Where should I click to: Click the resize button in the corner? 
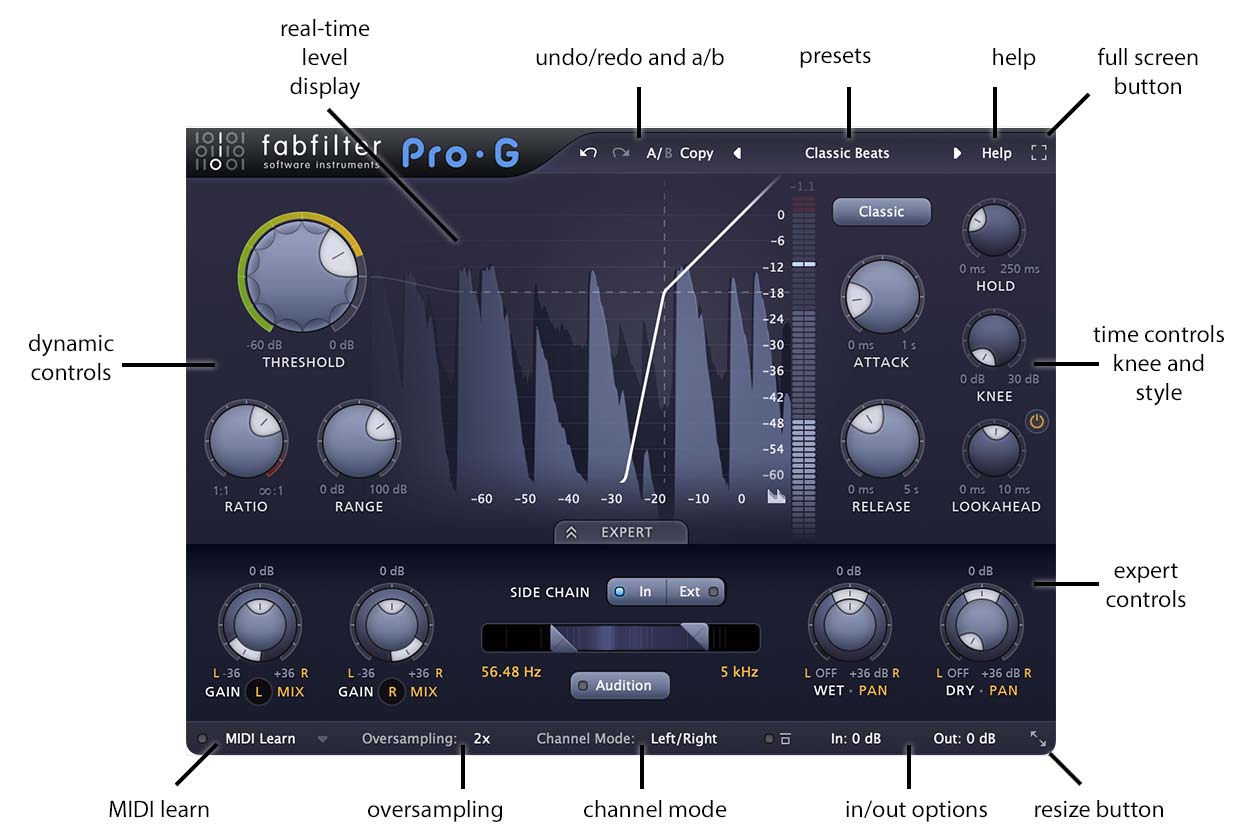1039,739
